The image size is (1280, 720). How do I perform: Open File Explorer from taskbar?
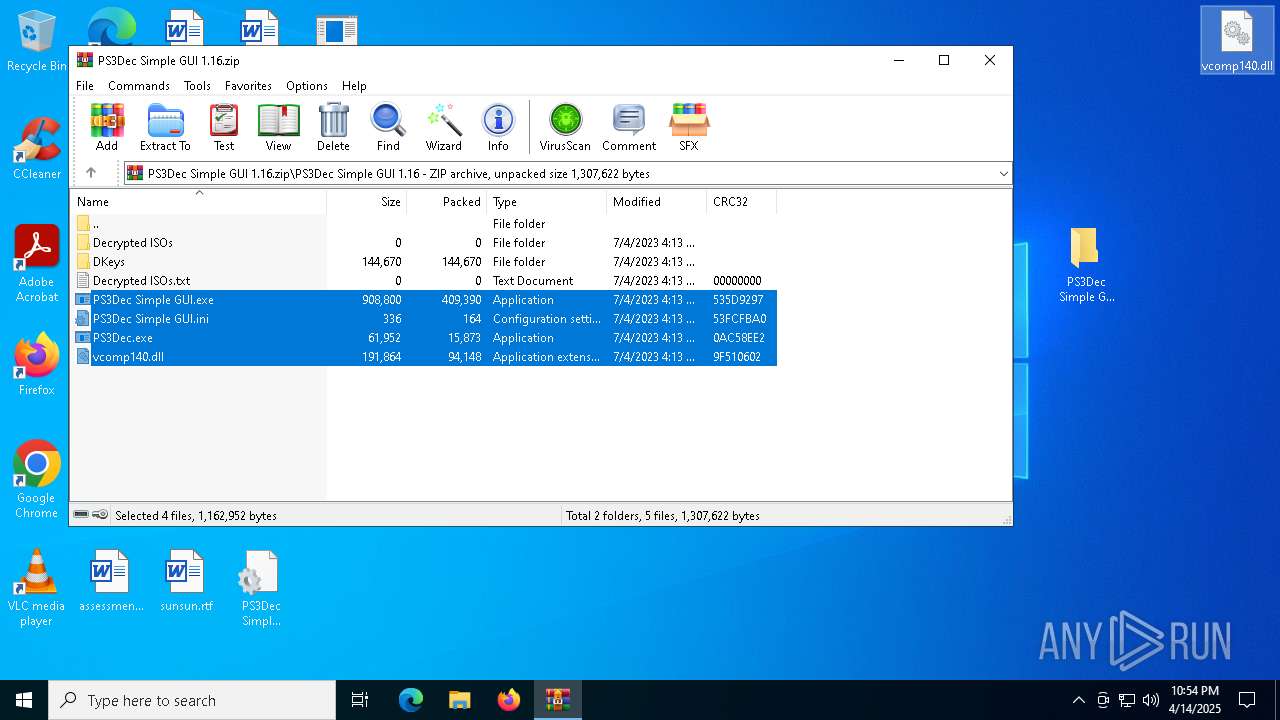pyautogui.click(x=460, y=700)
